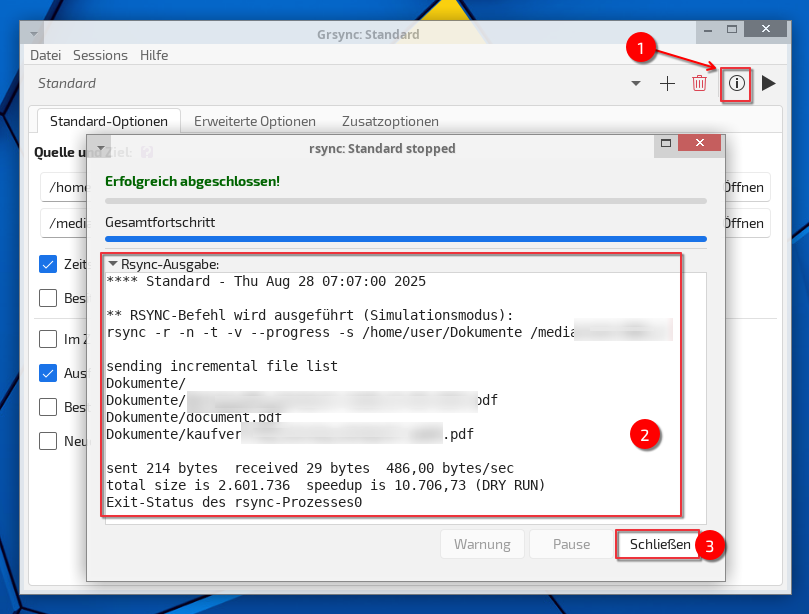Screen dimensions: 809x614
Task: Close the Grsync main window
Action: [x=766, y=29]
